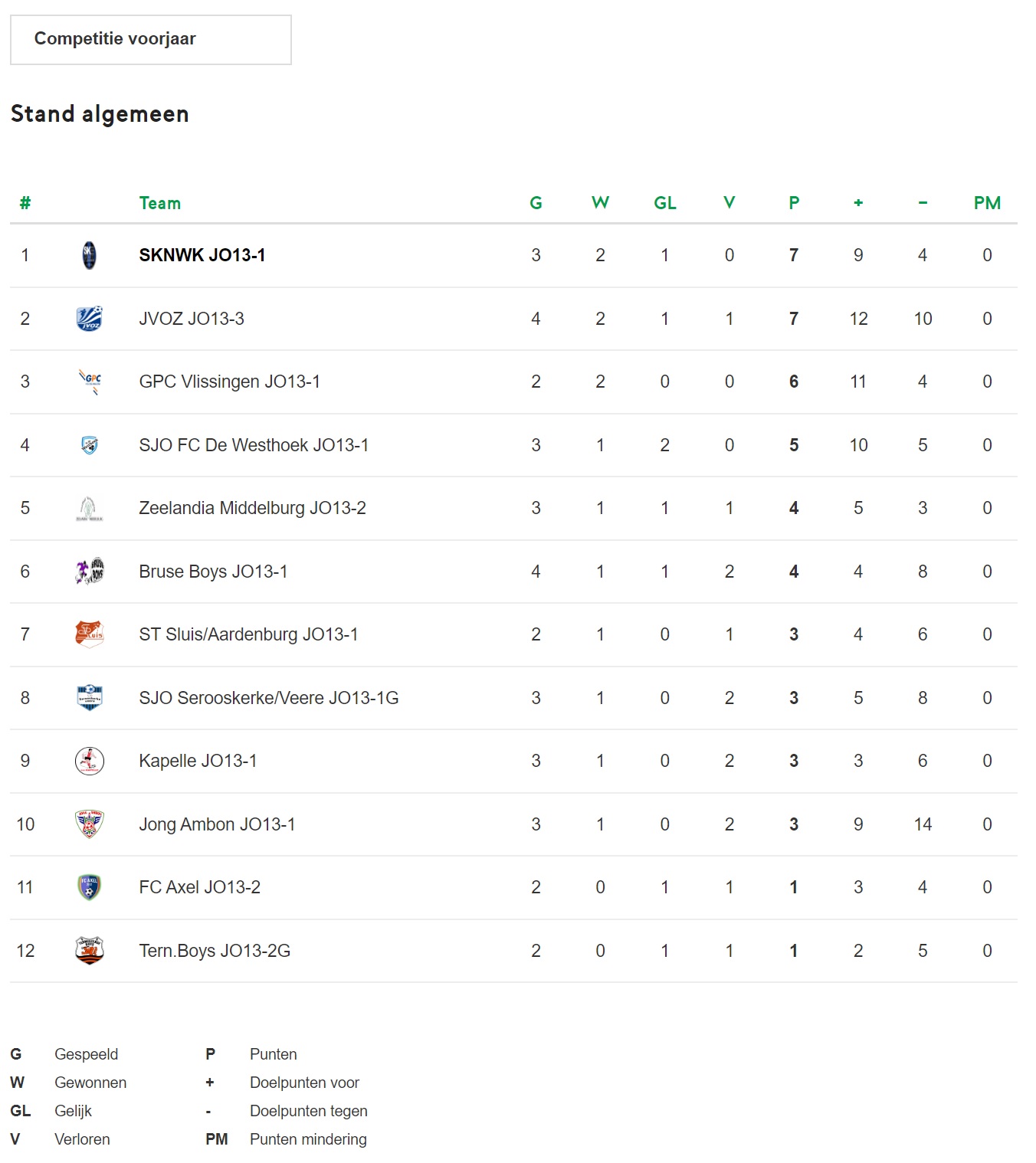Click the SKNWK club logo
Image resolution: width=1036 pixels, height=1163 pixels.
point(90,255)
